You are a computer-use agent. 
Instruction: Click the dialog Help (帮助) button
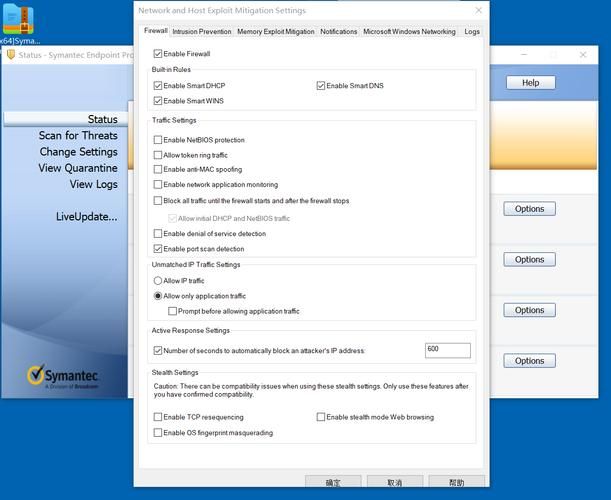tap(457, 482)
